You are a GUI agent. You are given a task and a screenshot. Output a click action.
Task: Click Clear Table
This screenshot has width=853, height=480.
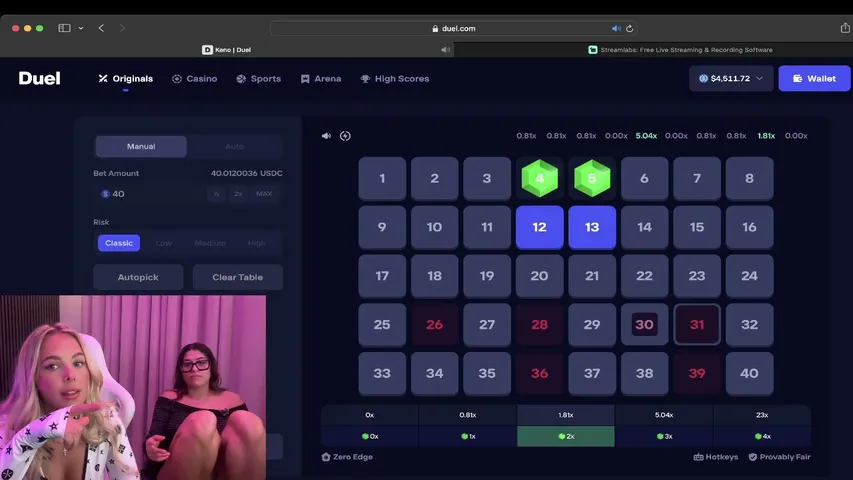tap(237, 277)
